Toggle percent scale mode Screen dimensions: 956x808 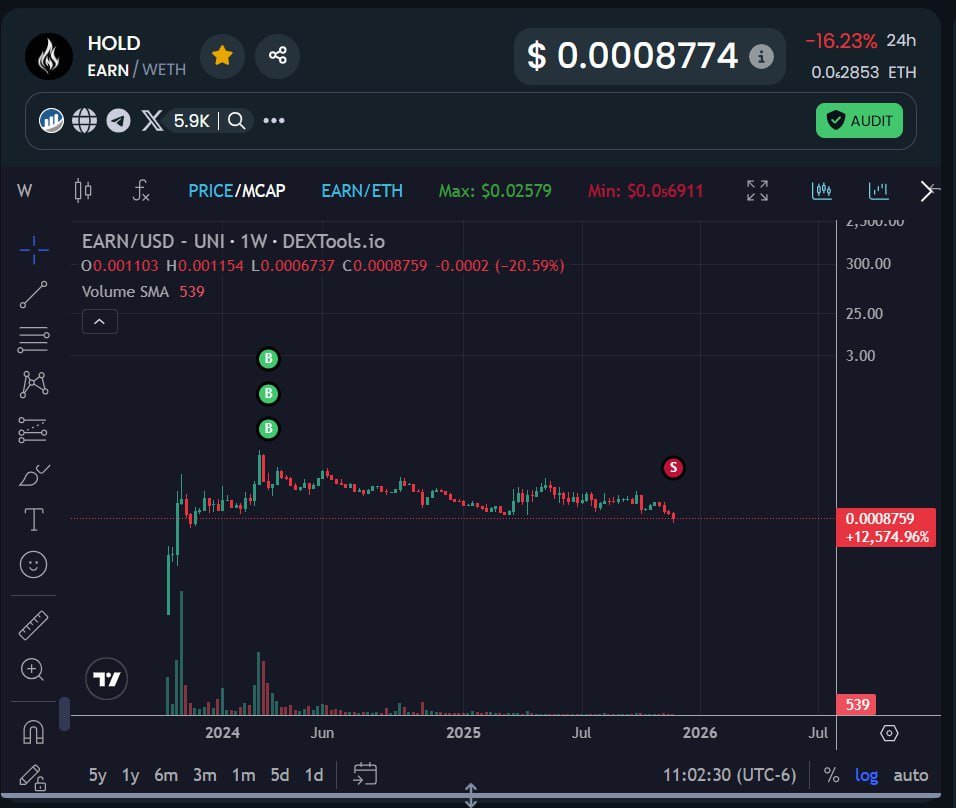831,775
